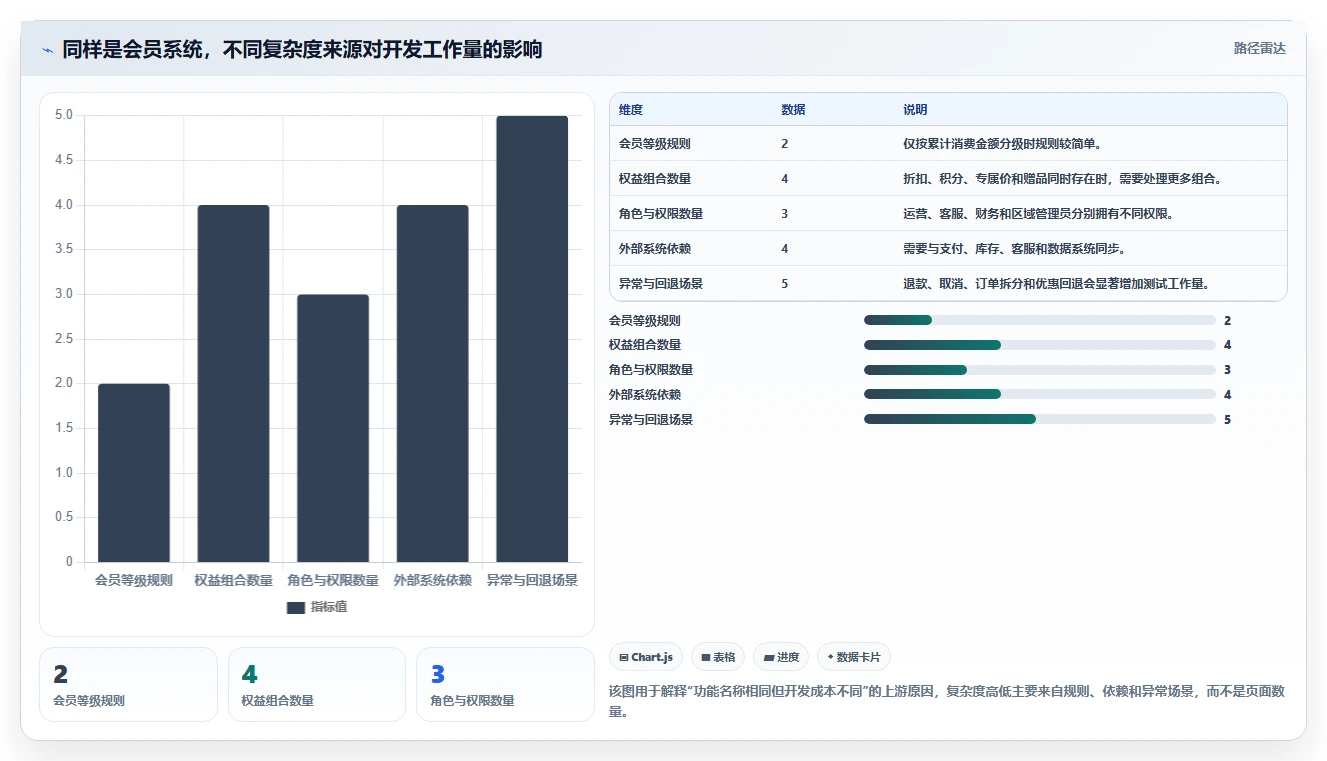The height and width of the screenshot is (761, 1327).
Task: Click the x-axis label 异常与回退场景
Action: [x=532, y=580]
